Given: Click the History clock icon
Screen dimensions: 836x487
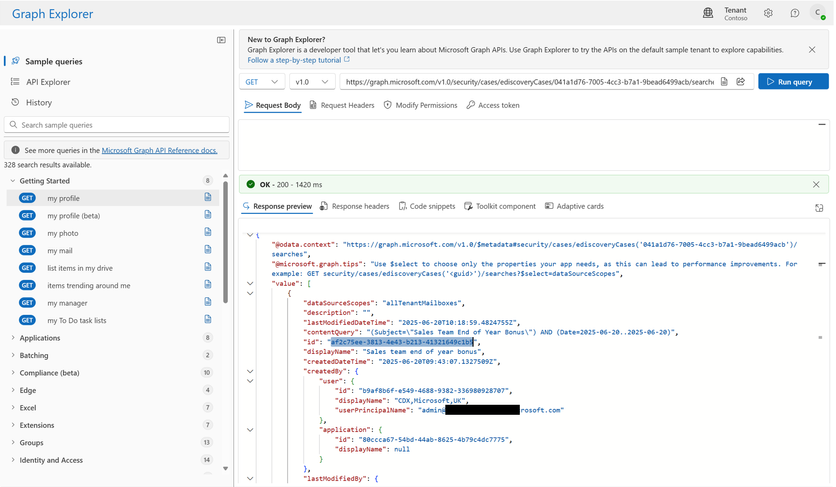Looking at the screenshot, I should [15, 102].
